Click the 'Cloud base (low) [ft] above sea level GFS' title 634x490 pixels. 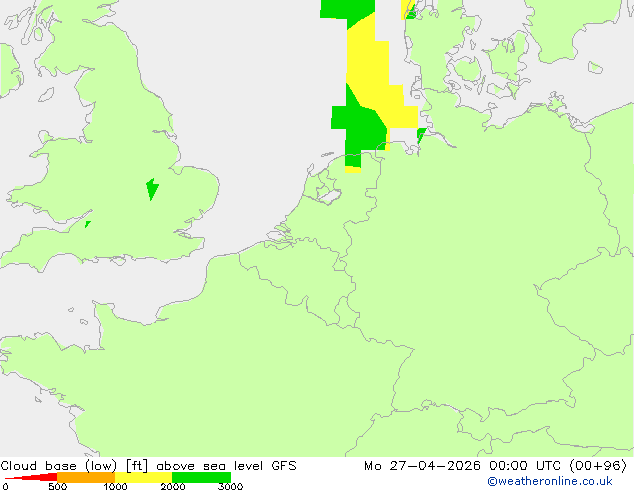coord(148,466)
